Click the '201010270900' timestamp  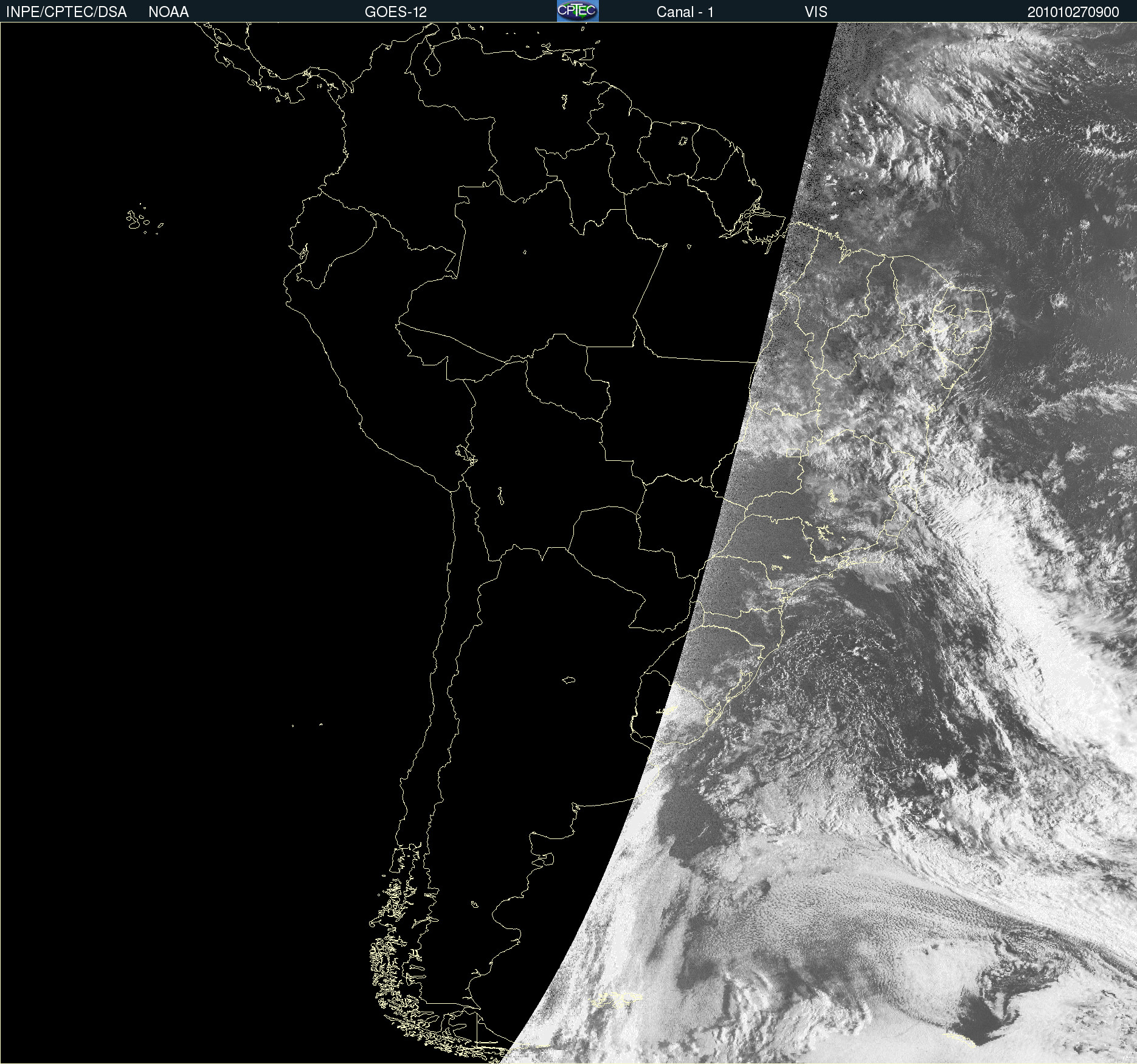1073,12
